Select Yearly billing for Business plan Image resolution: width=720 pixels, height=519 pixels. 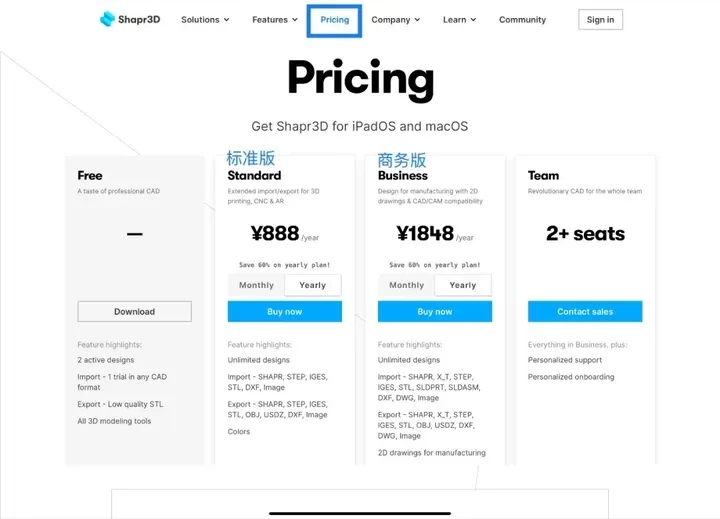point(463,285)
